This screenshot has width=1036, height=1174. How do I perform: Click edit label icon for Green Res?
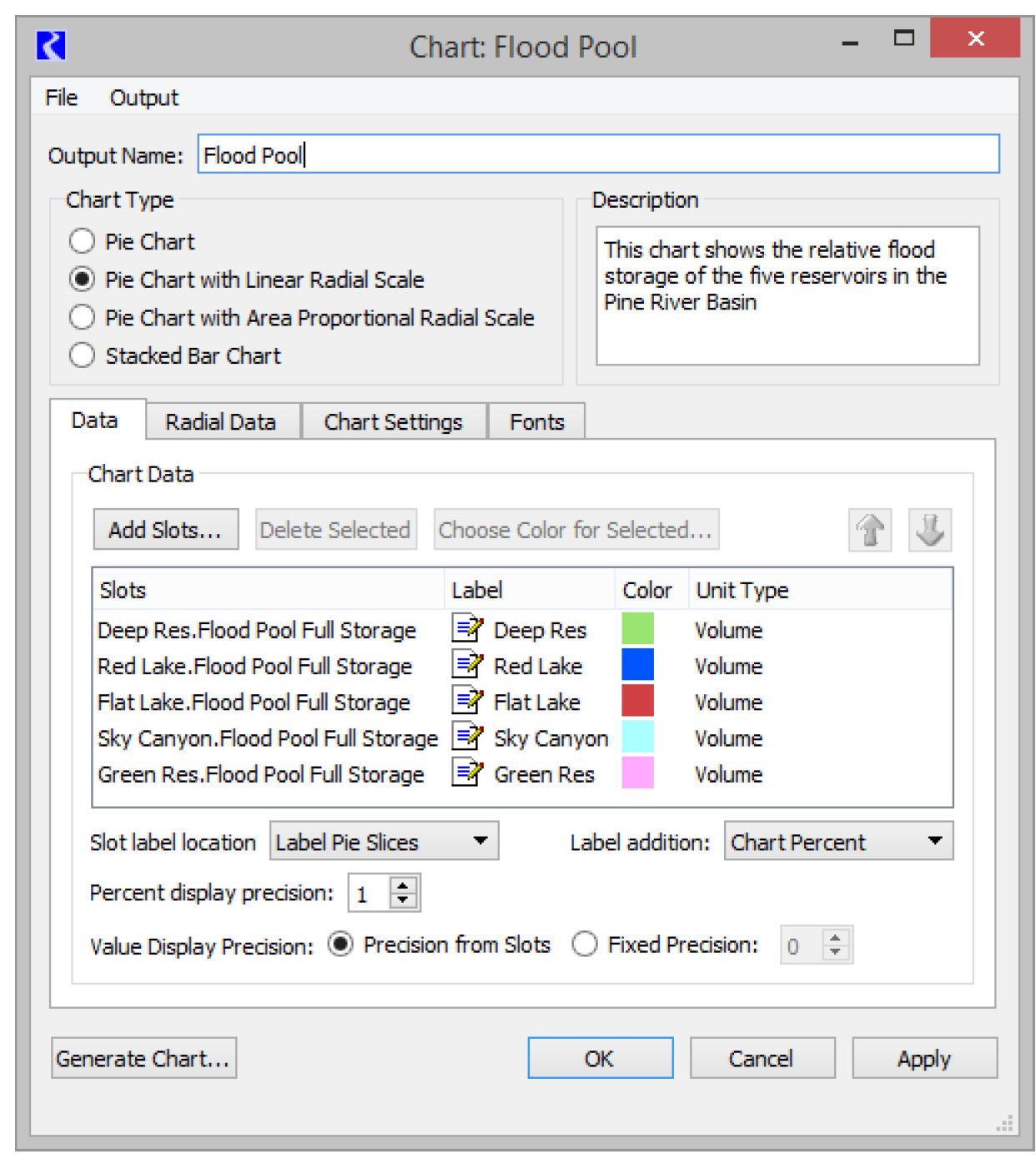click(467, 773)
